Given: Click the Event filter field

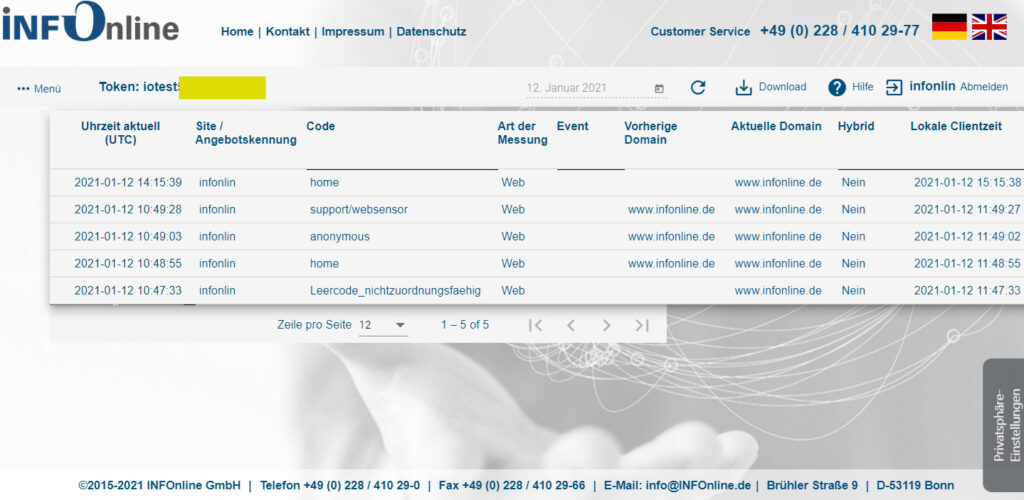Looking at the screenshot, I should click(x=590, y=161).
